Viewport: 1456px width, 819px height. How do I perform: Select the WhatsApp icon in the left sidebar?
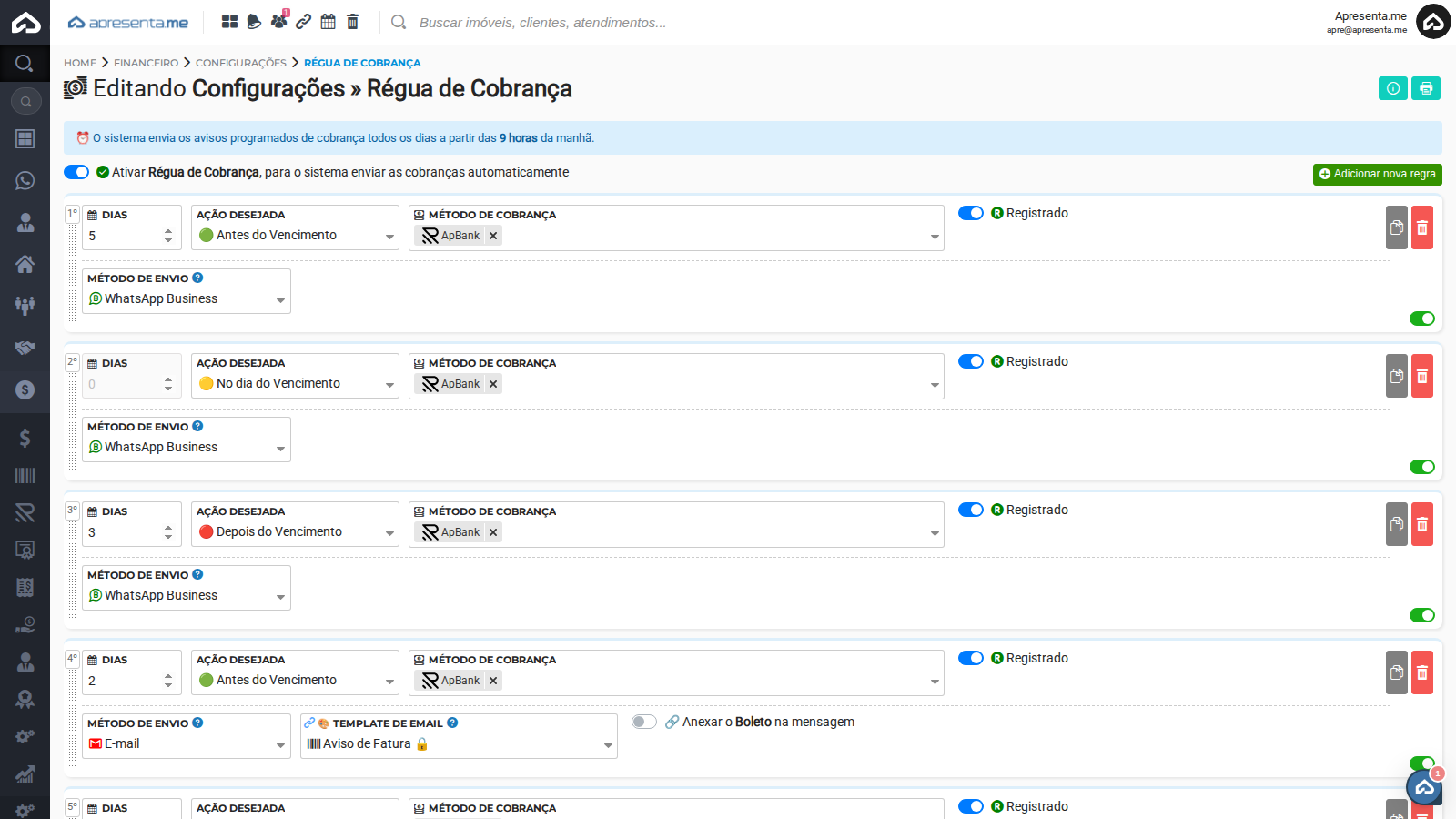point(25,181)
